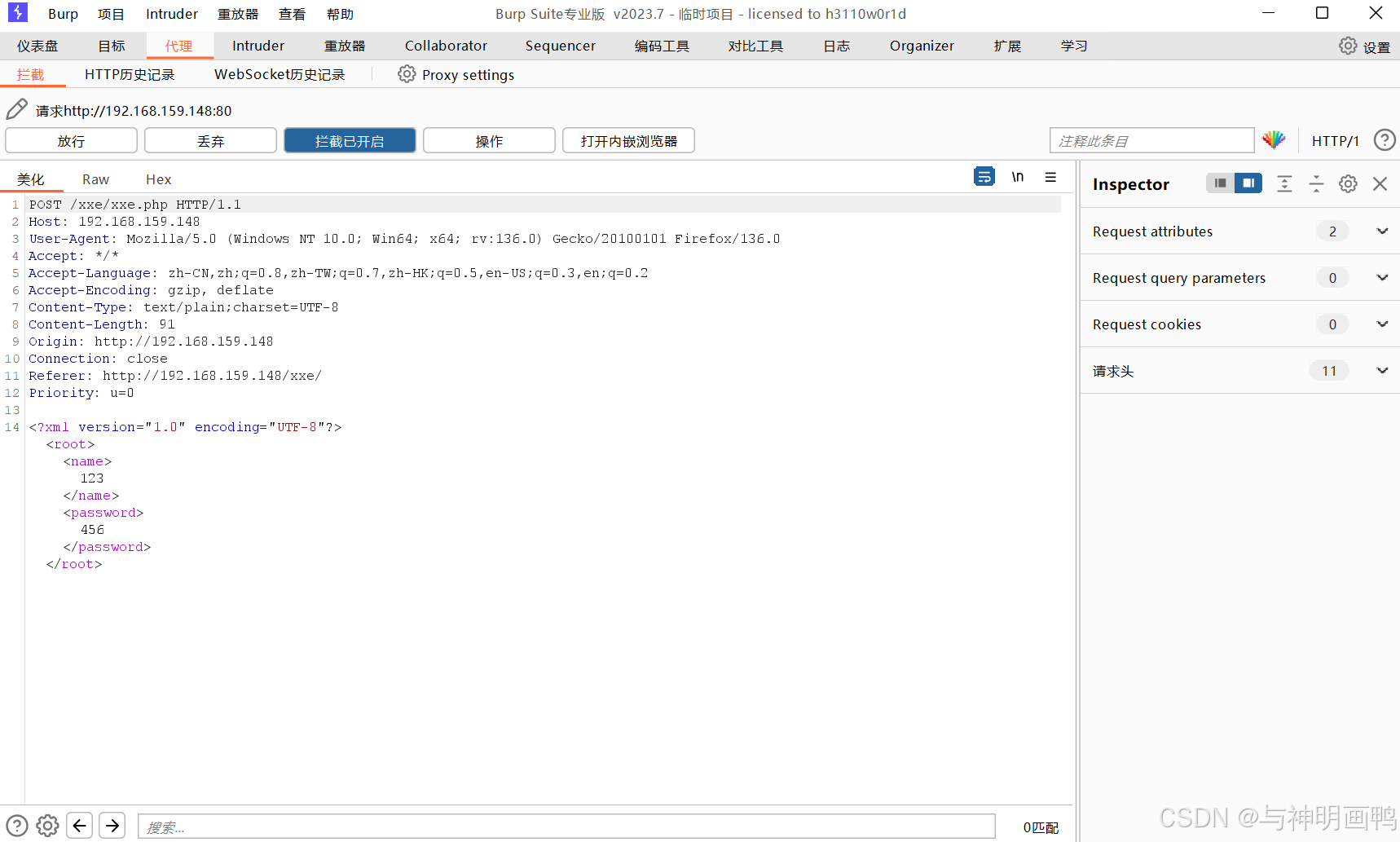The width and height of the screenshot is (1400, 842).
Task: Click the 放行 forward button
Action: click(71, 140)
